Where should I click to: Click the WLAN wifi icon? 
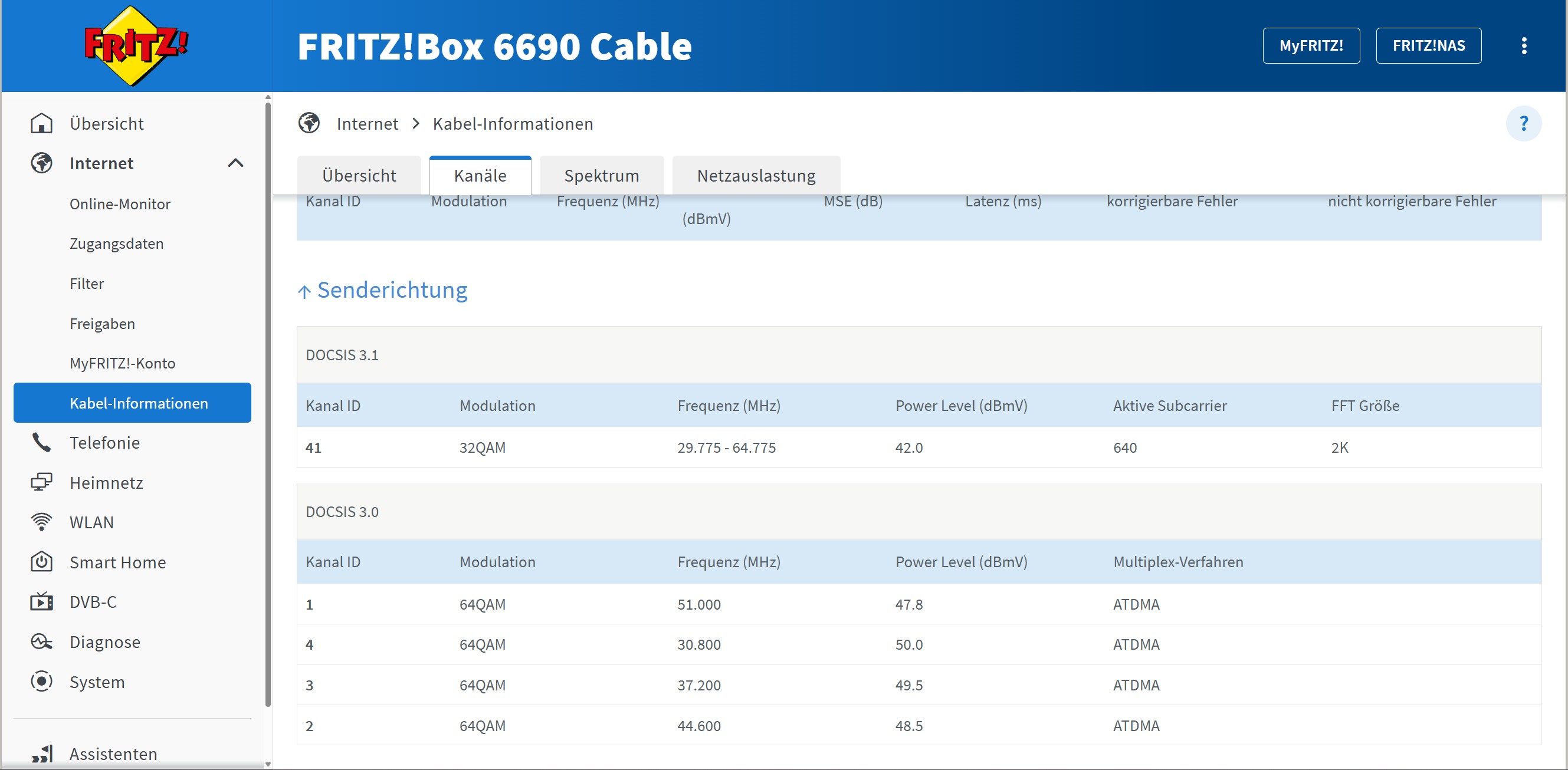click(41, 522)
